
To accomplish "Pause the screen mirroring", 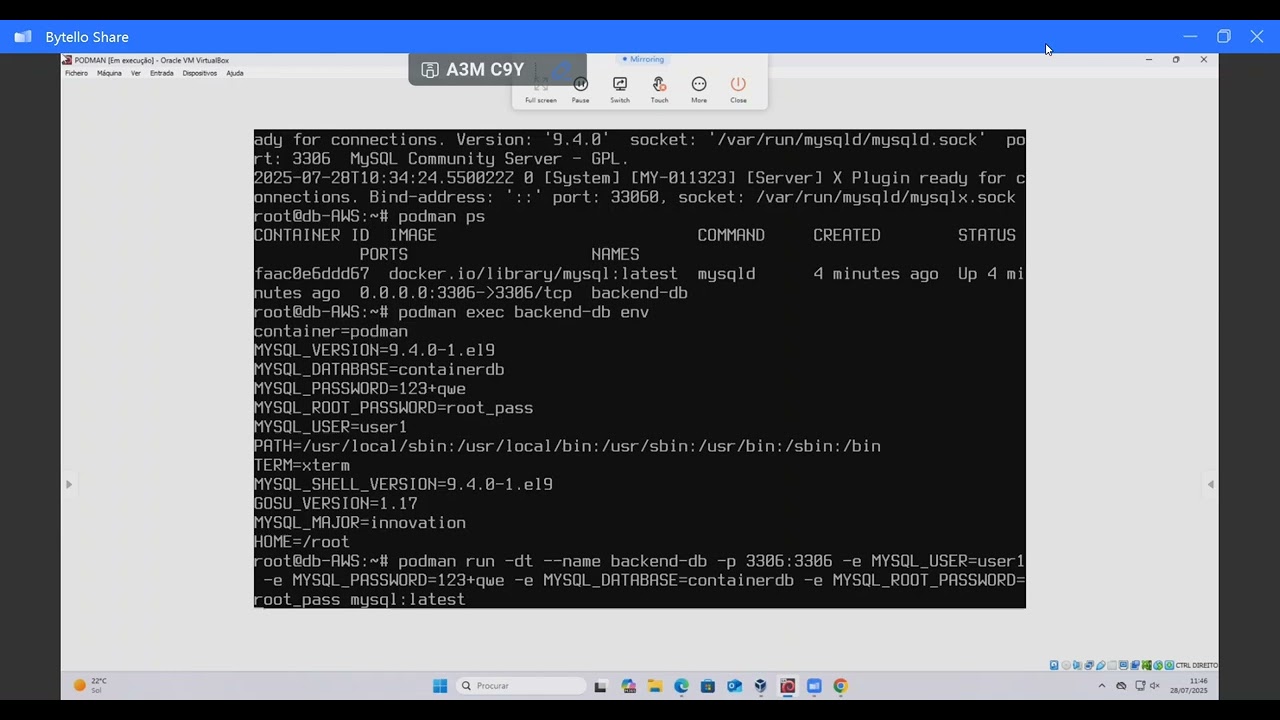I will [x=580, y=84].
